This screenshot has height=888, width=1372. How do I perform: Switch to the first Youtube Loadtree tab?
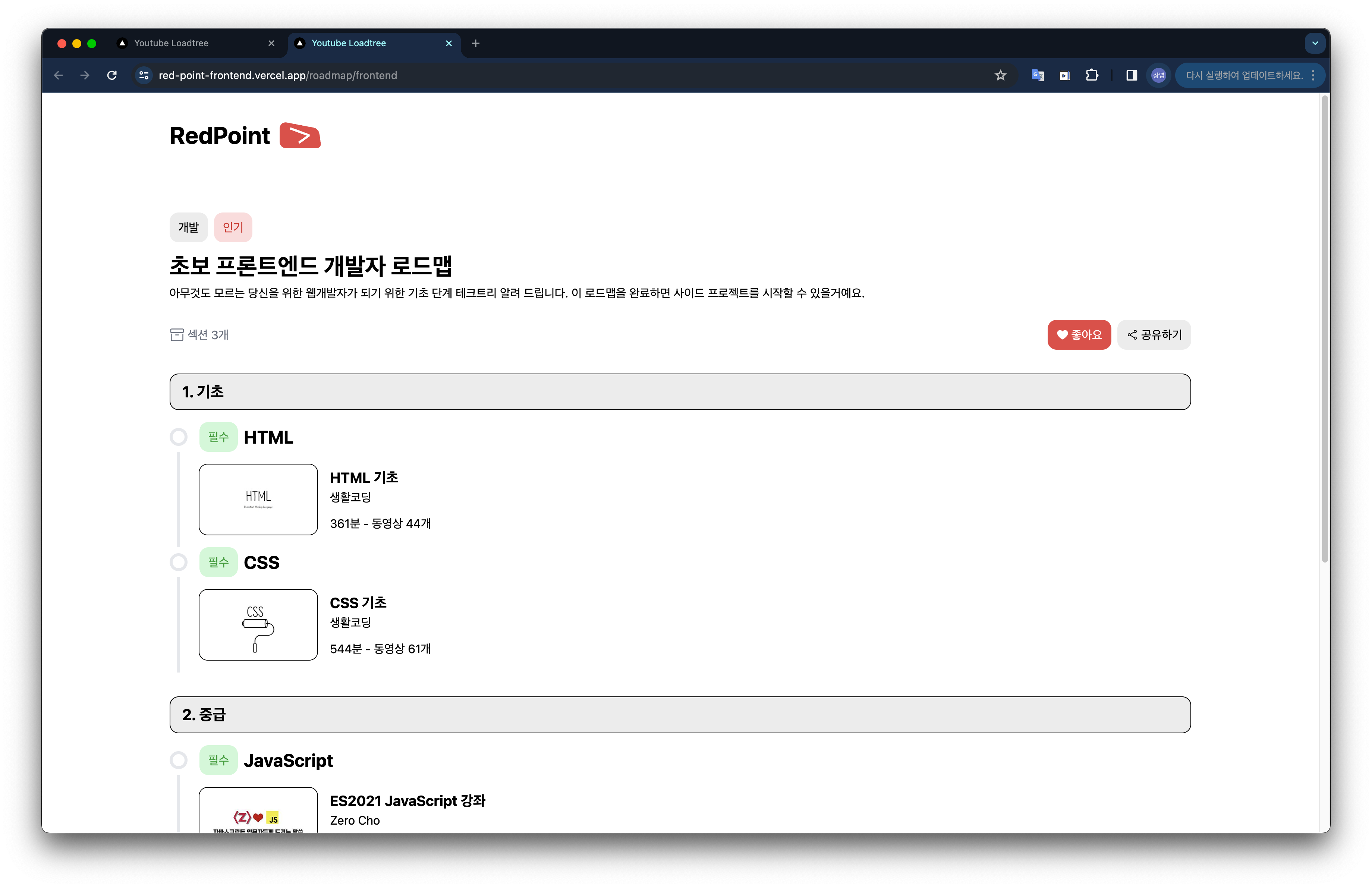[x=171, y=43]
